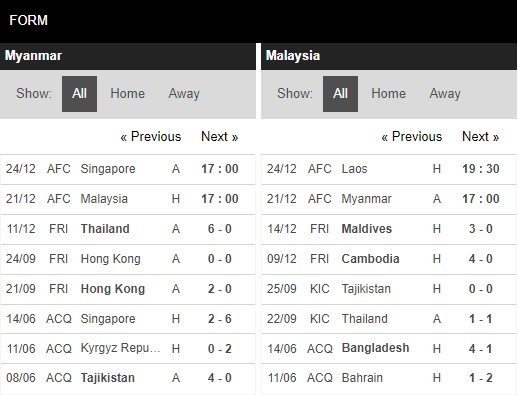Viewport: 518px width, 395px height.
Task: Open Malaysia vs Maldives 3-0 result
Action: coord(389,229)
